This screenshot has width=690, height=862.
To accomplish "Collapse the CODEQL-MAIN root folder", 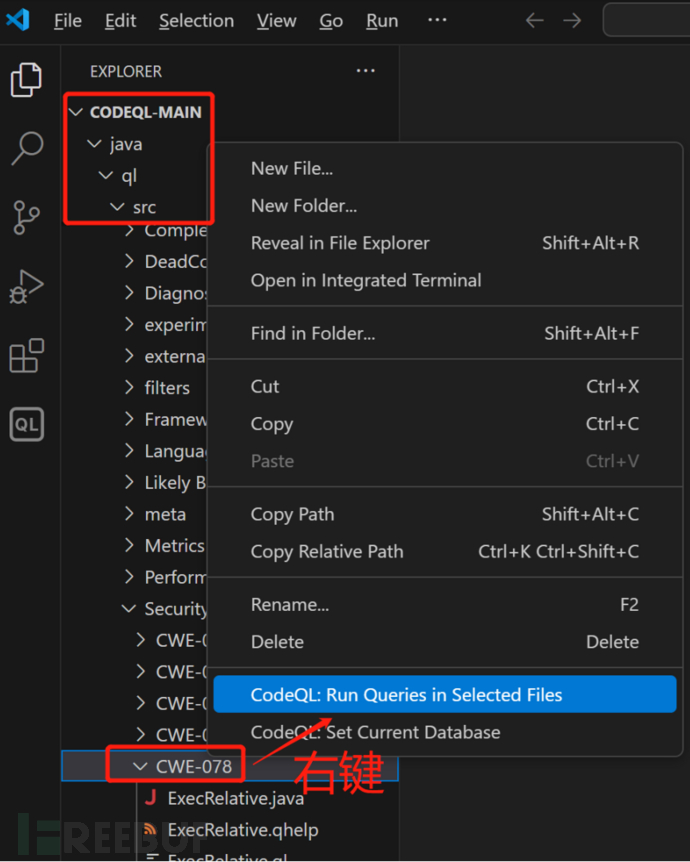I will 145,113.
